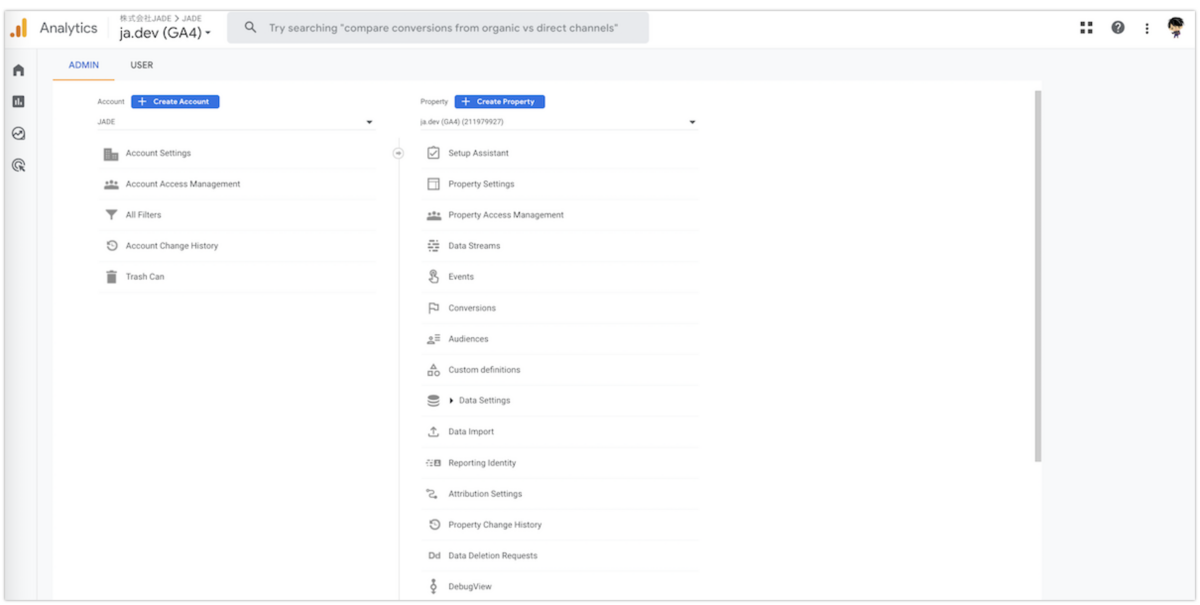Screen dimensions: 1200x605
Task: Click the Property Access Management people icon
Action: tap(433, 215)
